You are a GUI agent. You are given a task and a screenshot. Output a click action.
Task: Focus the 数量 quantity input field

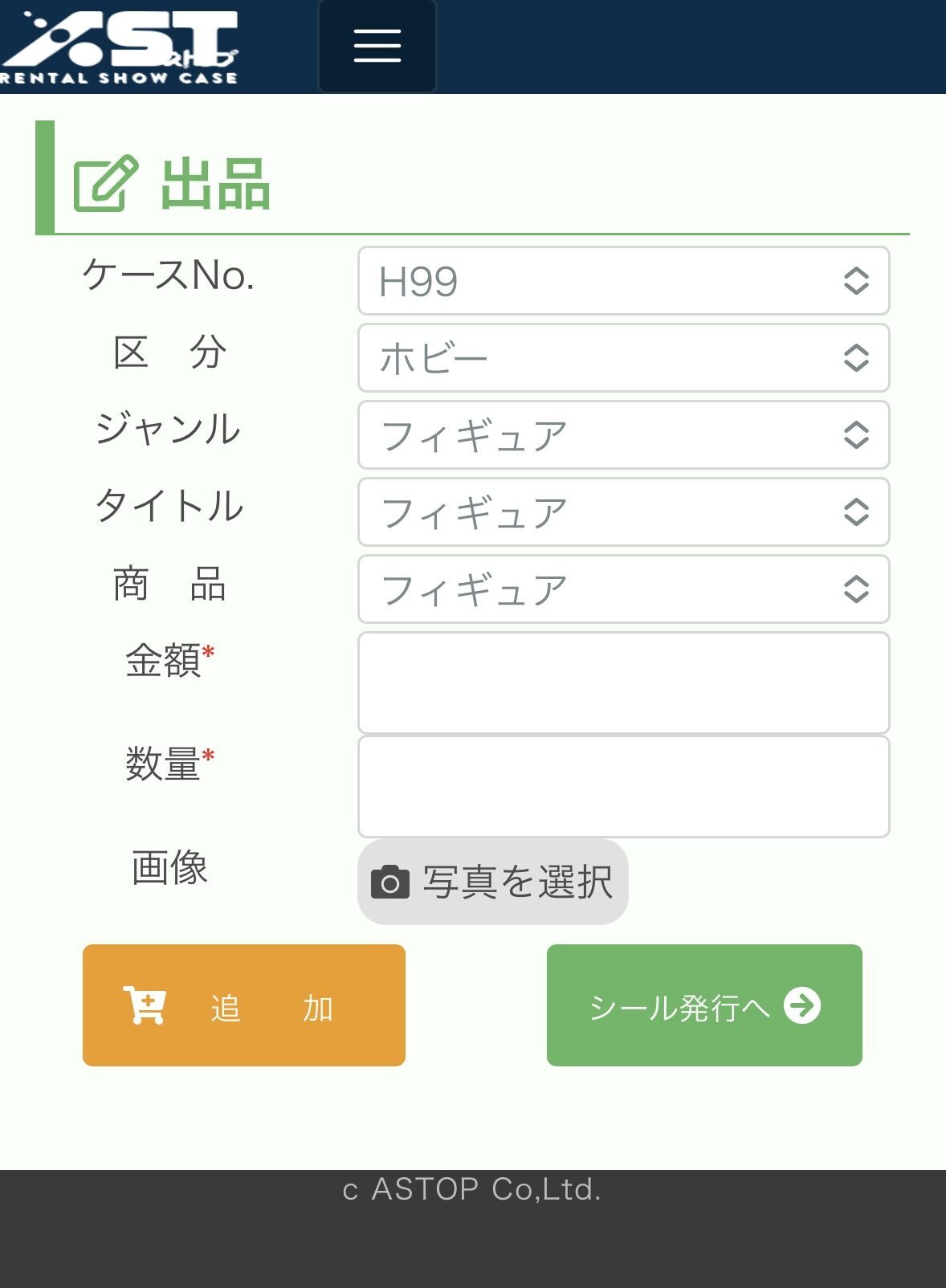coord(623,786)
